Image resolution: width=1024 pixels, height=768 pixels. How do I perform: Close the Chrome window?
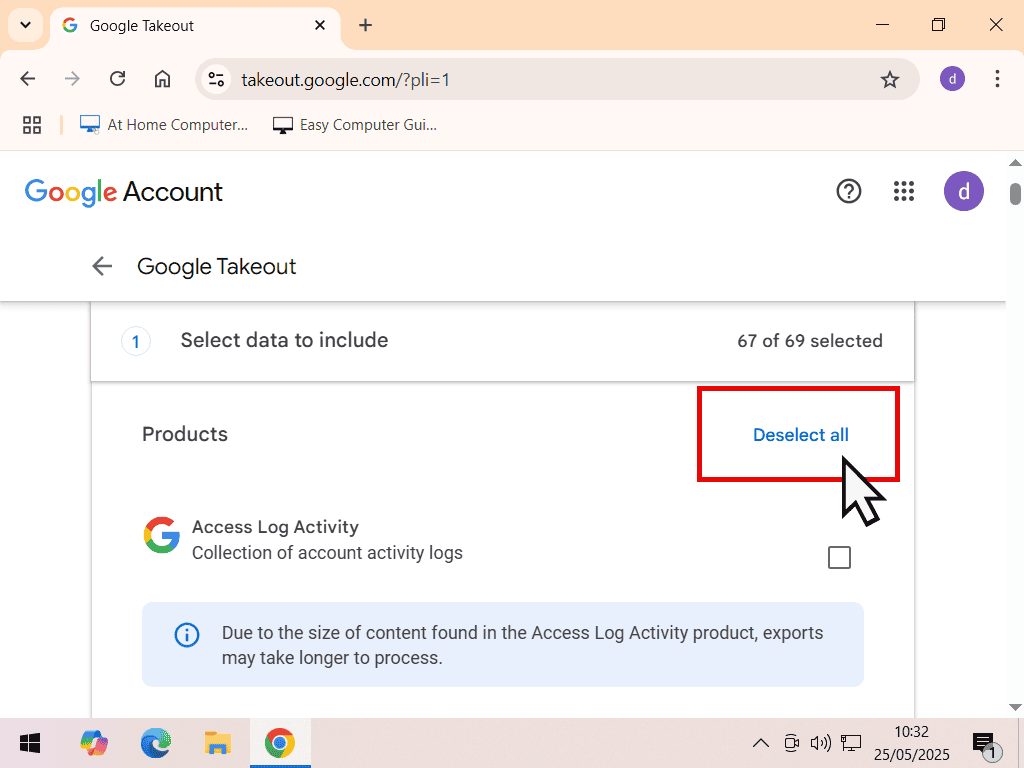pyautogui.click(x=996, y=25)
